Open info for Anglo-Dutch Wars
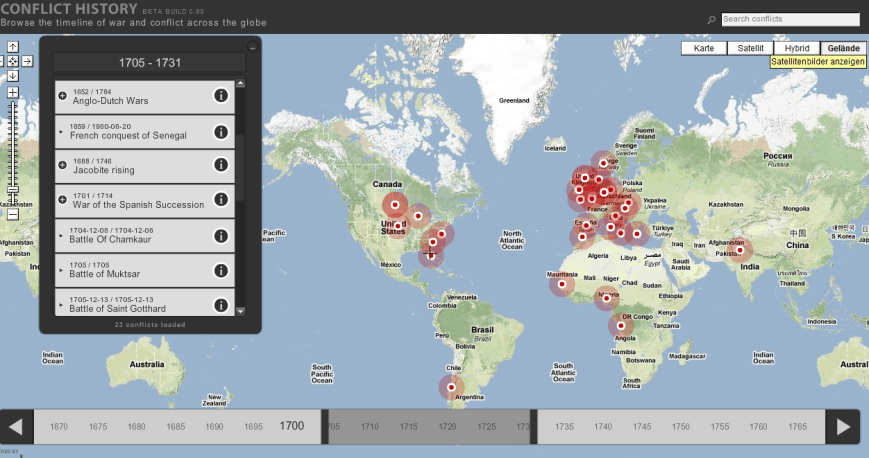Screen dimensions: 869x458 coord(221,96)
